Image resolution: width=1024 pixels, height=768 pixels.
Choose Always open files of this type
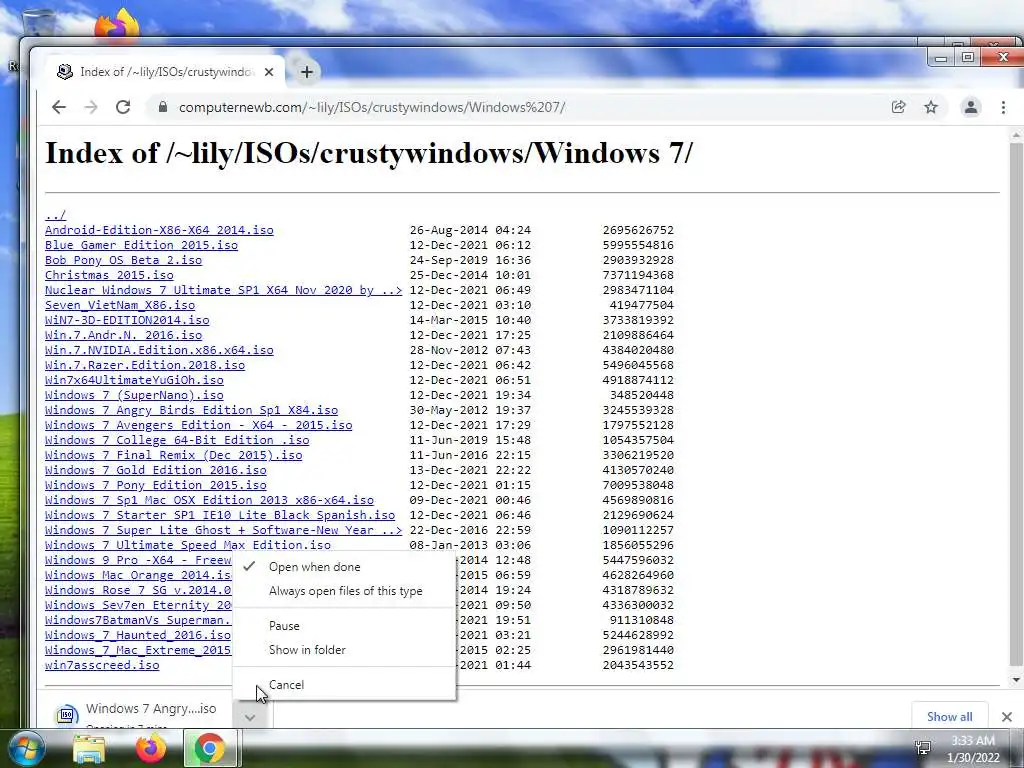point(344,591)
